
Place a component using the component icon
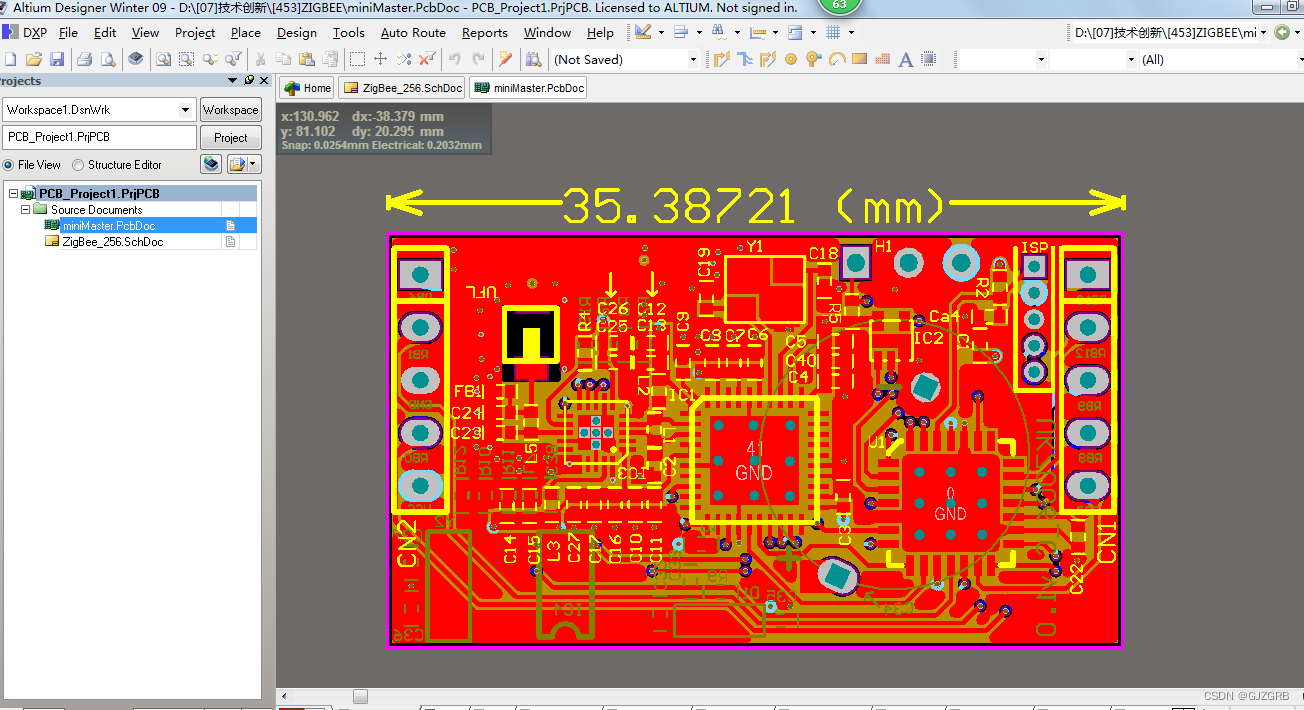click(928, 59)
